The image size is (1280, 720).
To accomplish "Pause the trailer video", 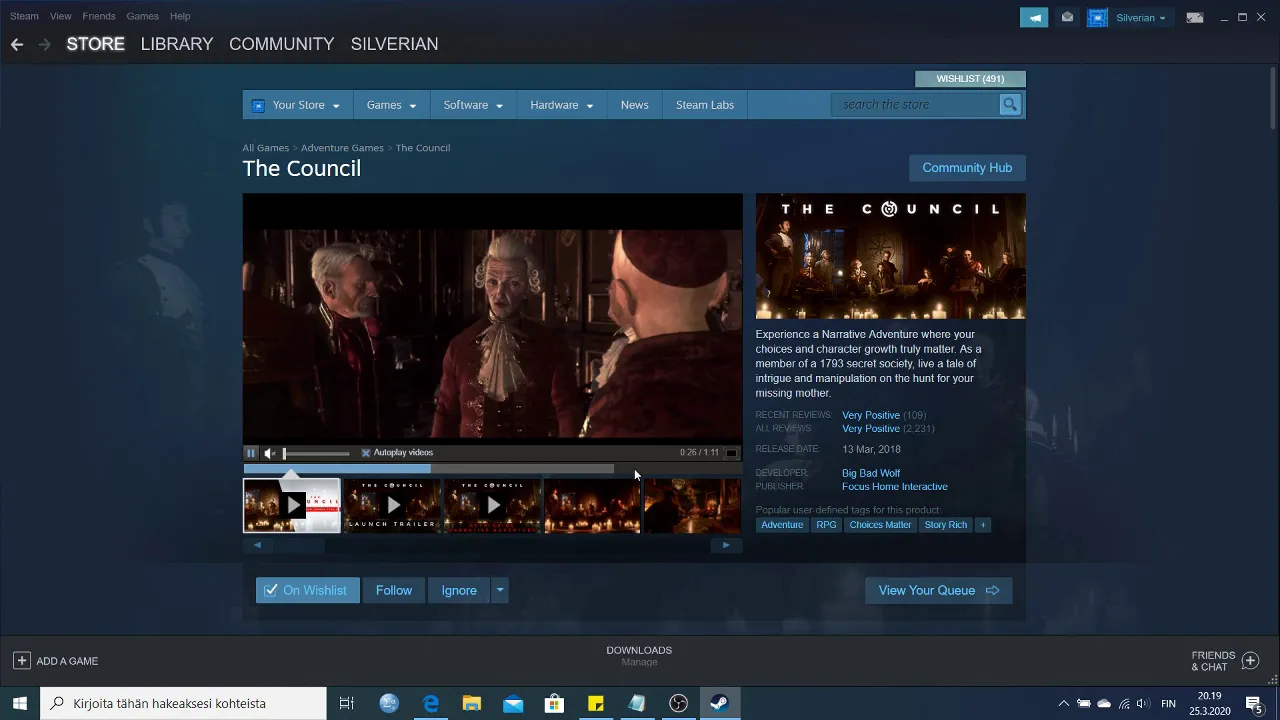I will (251, 453).
